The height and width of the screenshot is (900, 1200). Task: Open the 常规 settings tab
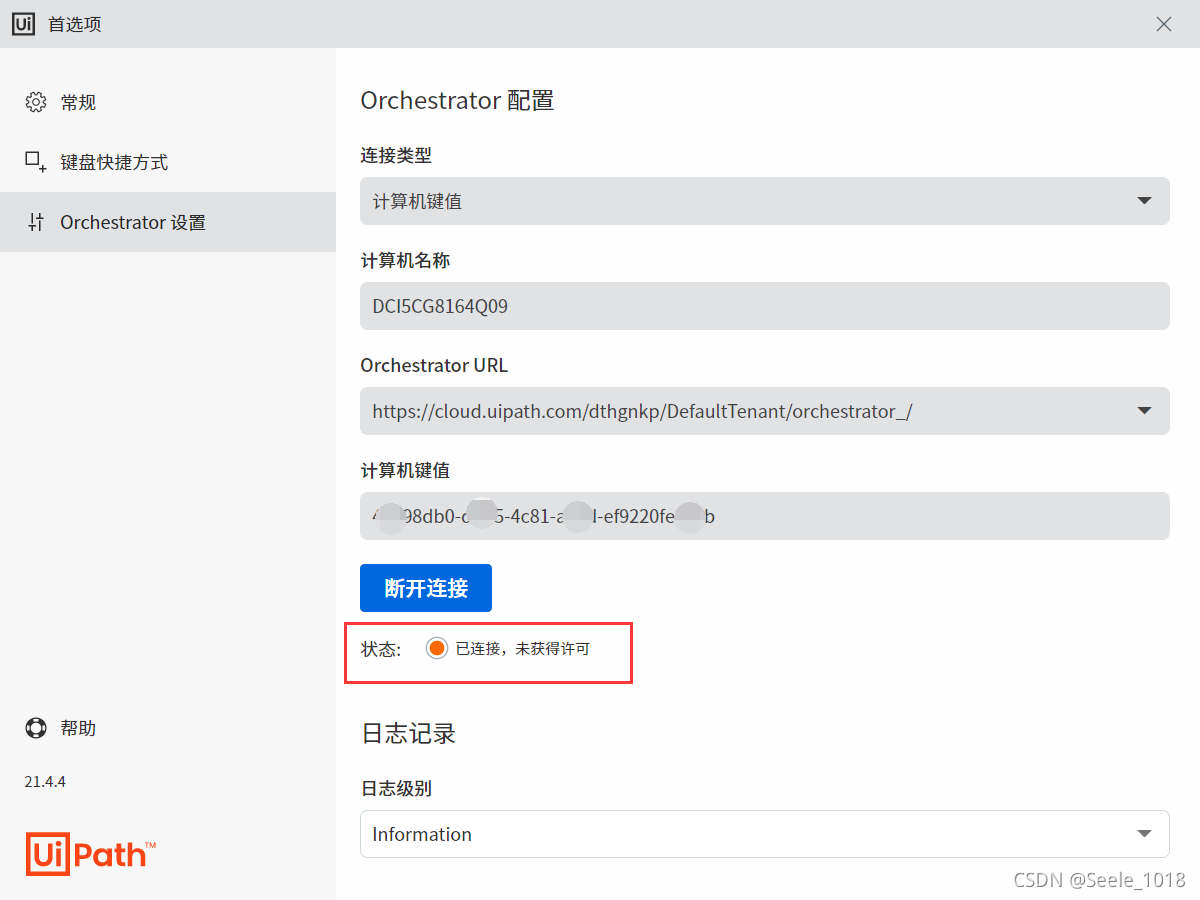[x=168, y=102]
